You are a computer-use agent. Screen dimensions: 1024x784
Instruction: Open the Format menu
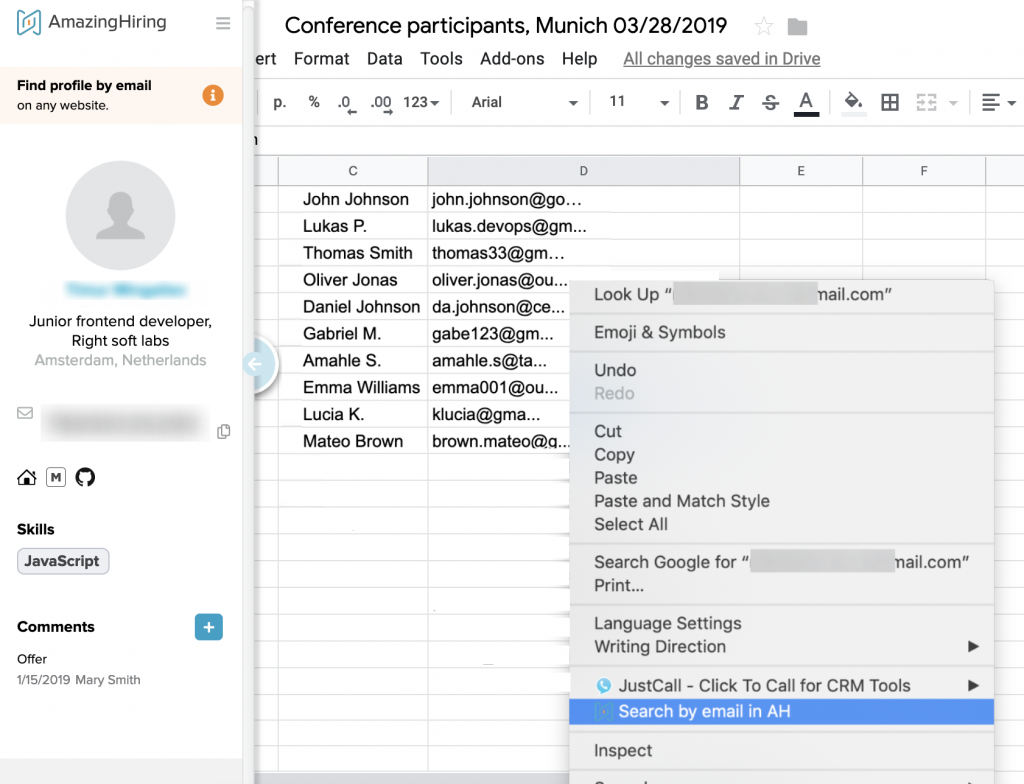coord(321,59)
